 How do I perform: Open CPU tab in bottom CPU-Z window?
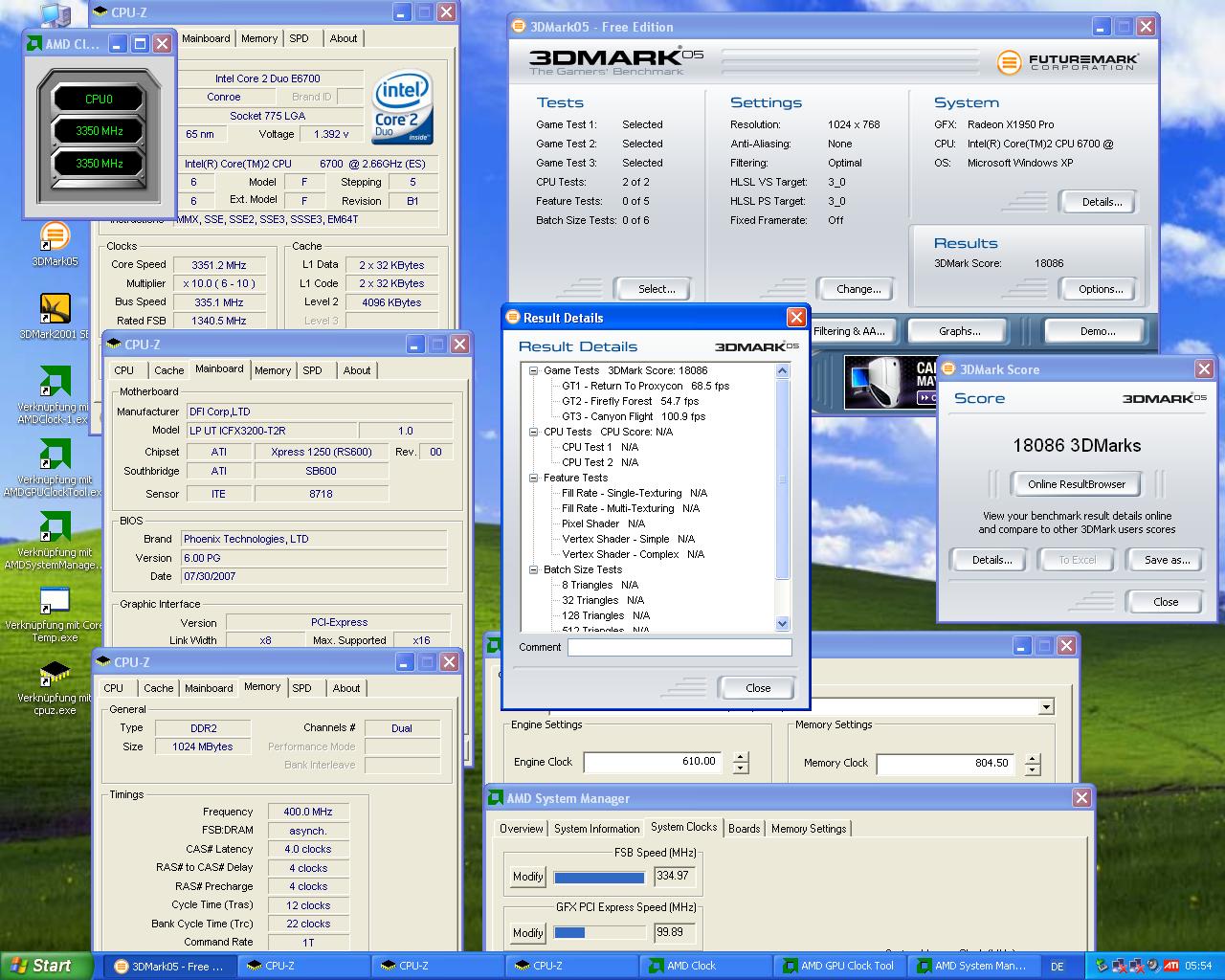114,688
